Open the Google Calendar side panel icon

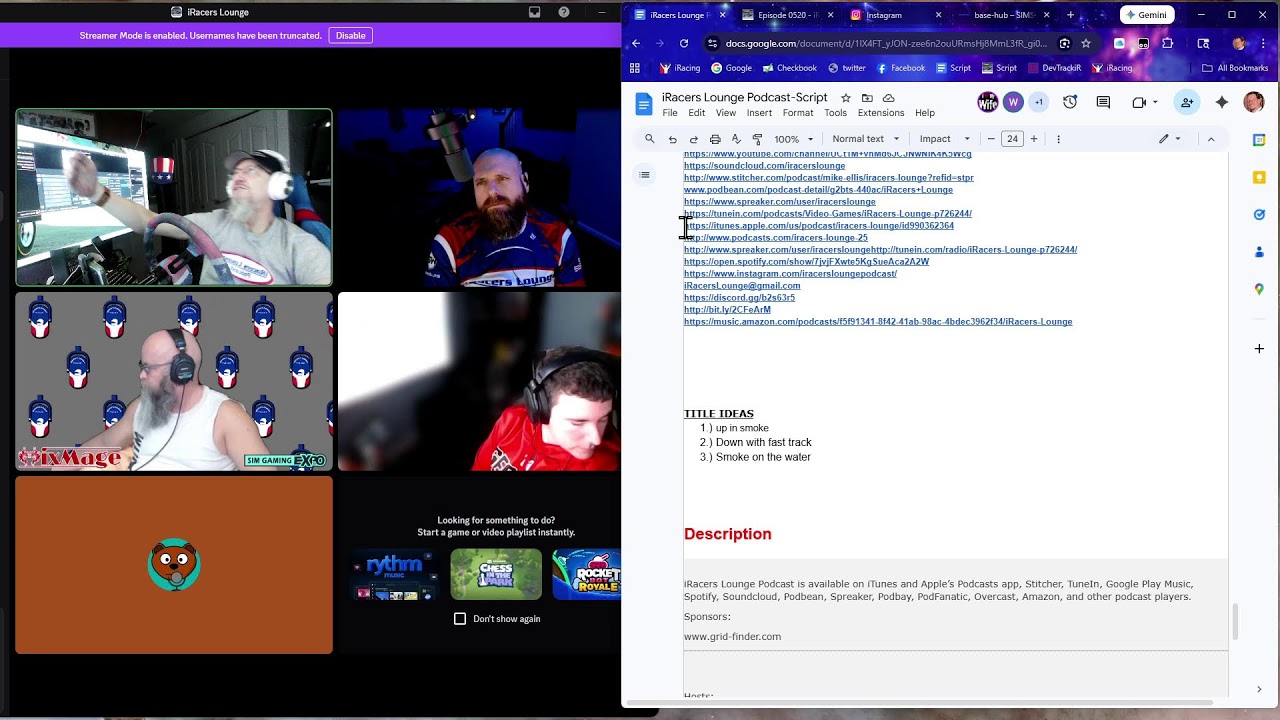(x=1259, y=140)
